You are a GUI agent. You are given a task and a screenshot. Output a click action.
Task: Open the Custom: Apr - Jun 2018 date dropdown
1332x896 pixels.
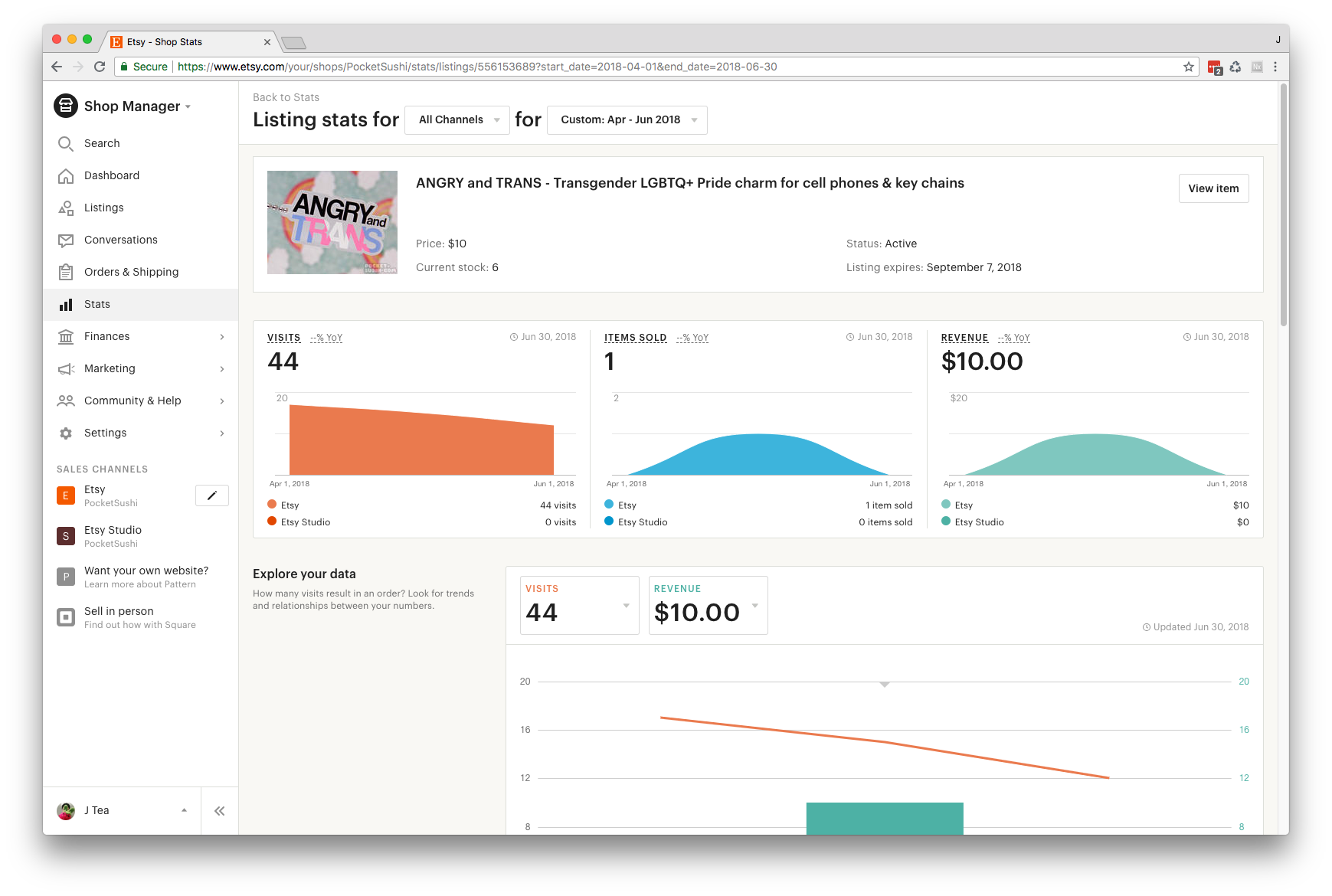(x=627, y=120)
